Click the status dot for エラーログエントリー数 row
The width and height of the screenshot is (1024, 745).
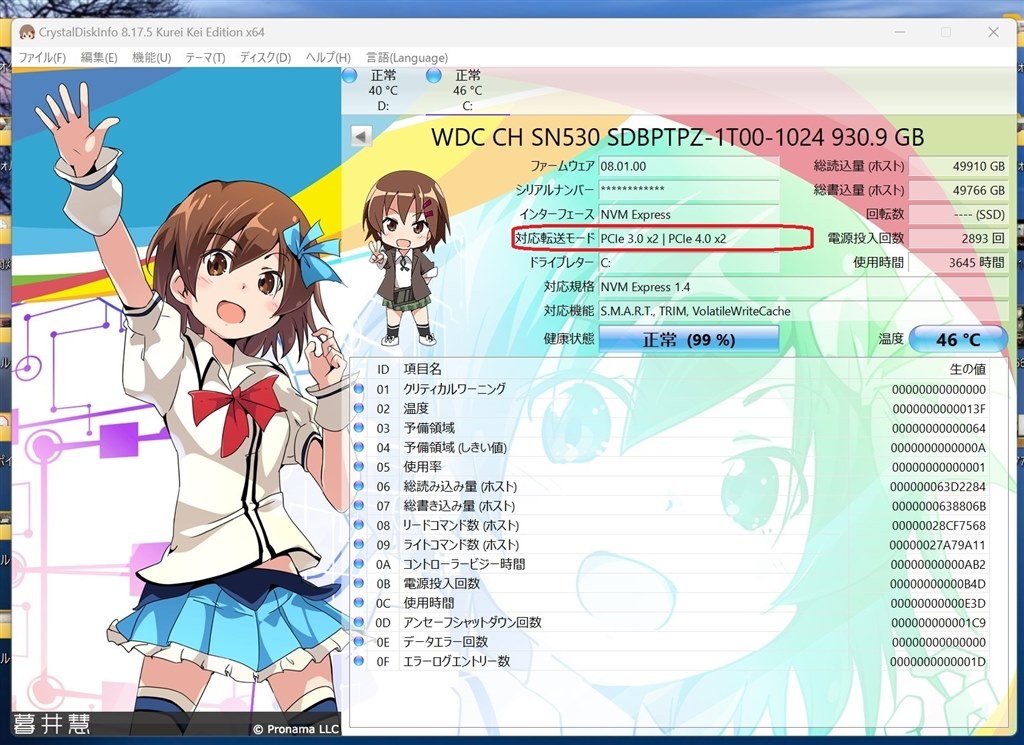click(x=359, y=661)
